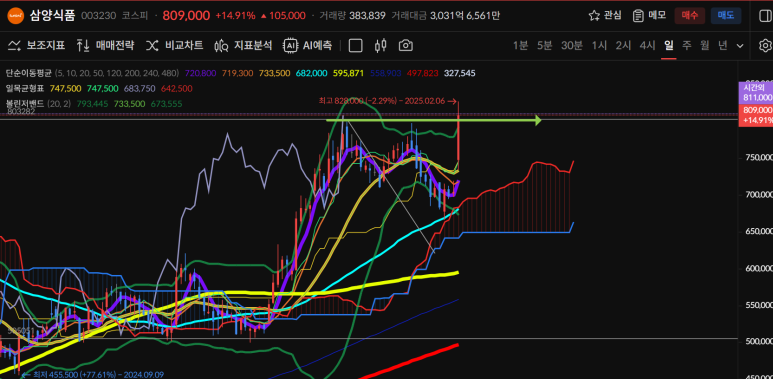The height and width of the screenshot is (379, 773).
Task: Select the 월 monthly timeframe tab
Action: (704, 46)
